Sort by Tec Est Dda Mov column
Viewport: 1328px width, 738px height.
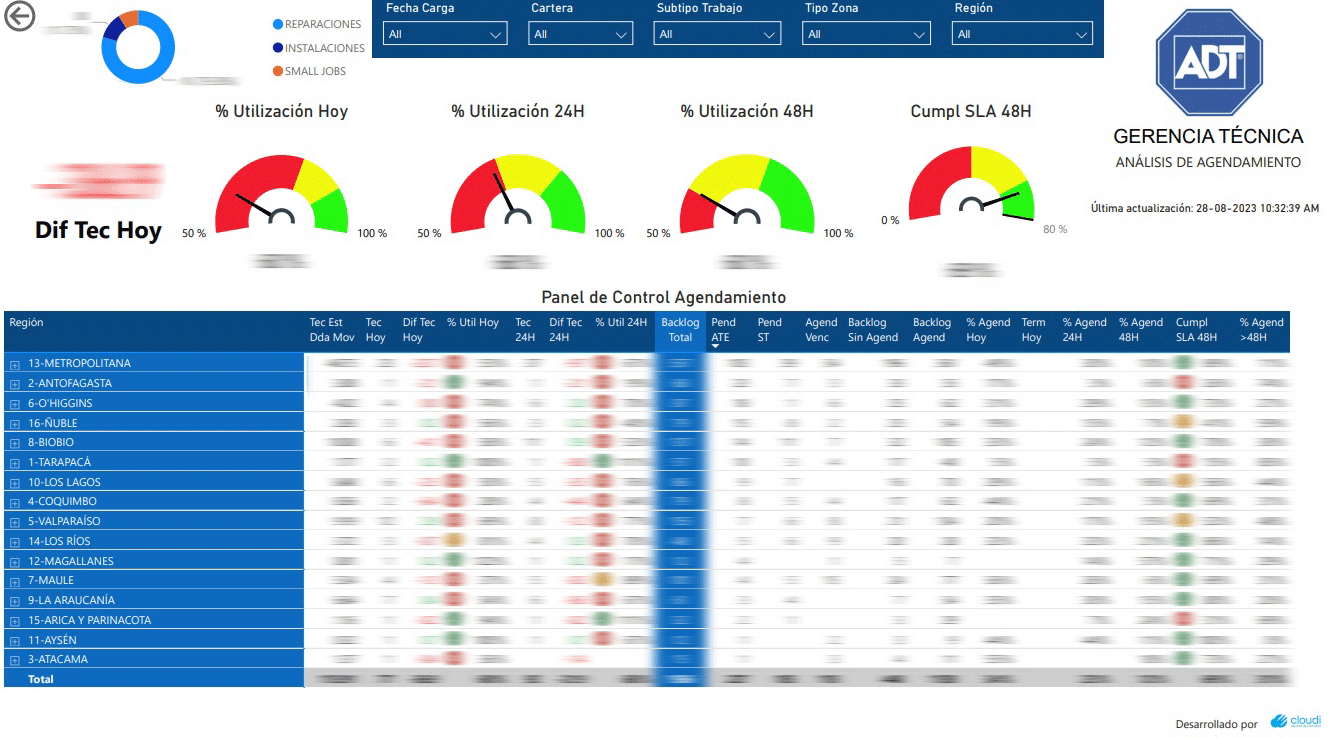click(332, 330)
